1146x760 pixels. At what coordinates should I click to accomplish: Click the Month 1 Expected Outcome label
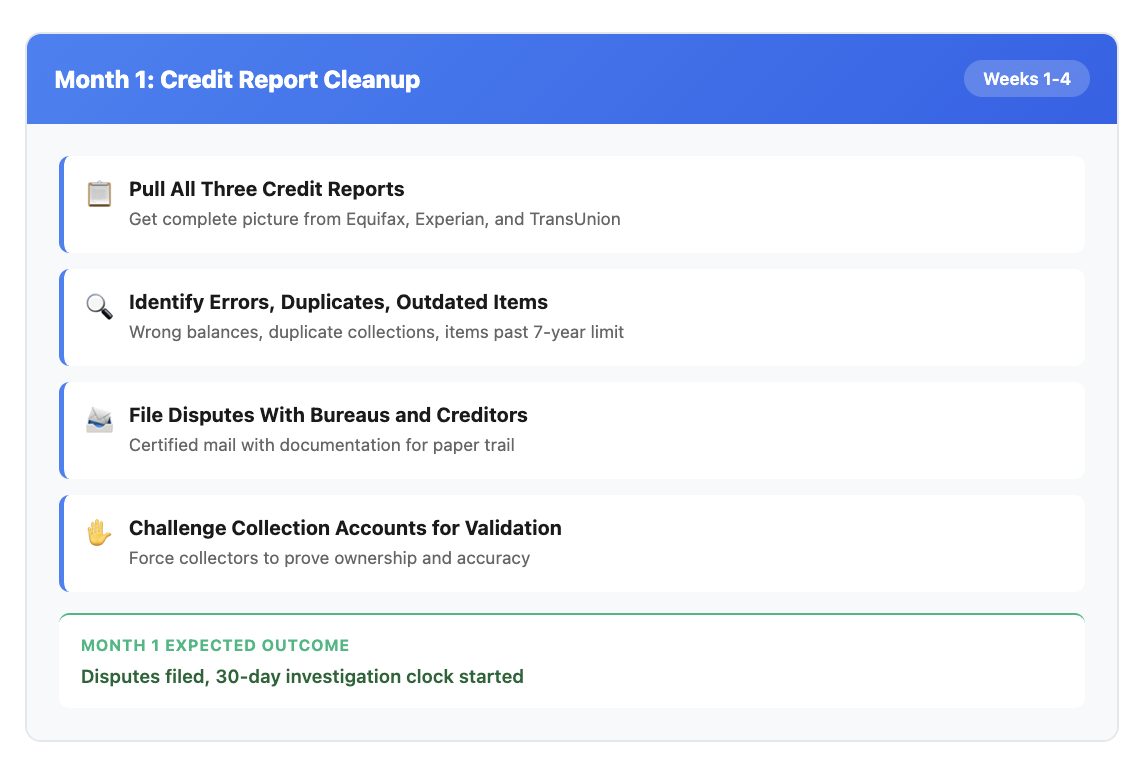215,645
